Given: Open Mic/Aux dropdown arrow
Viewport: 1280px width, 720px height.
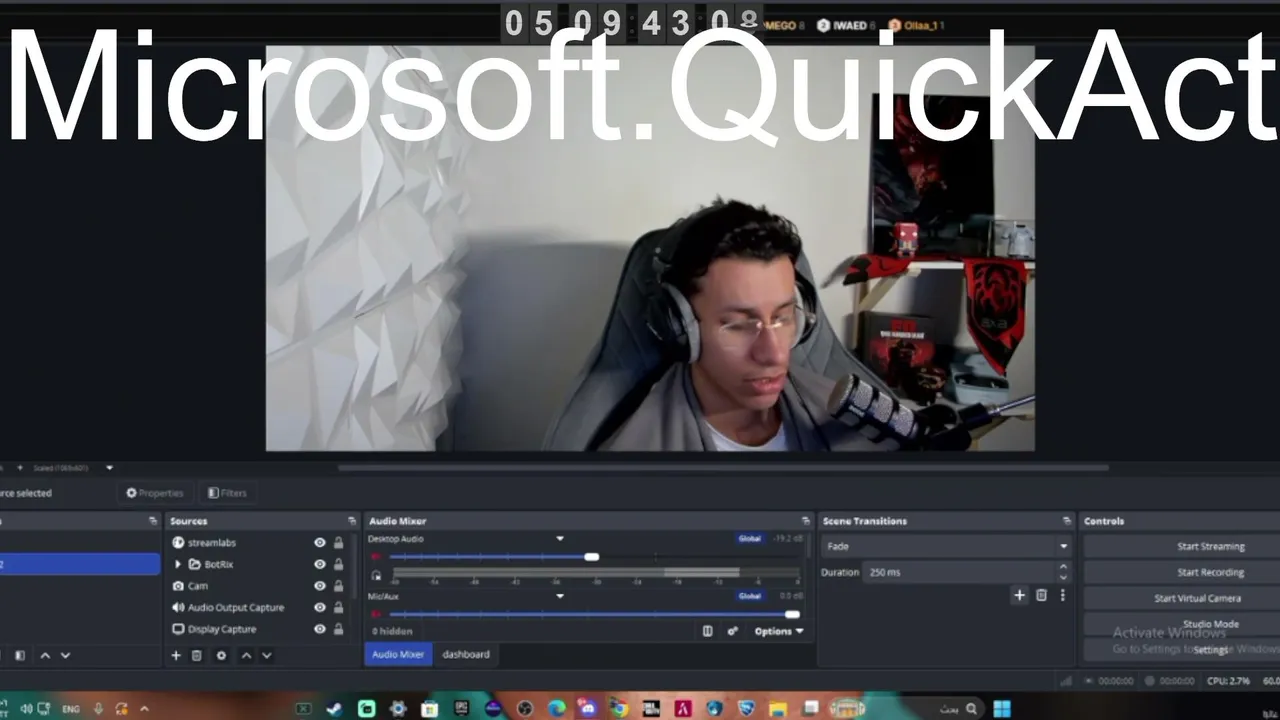Looking at the screenshot, I should (x=560, y=596).
